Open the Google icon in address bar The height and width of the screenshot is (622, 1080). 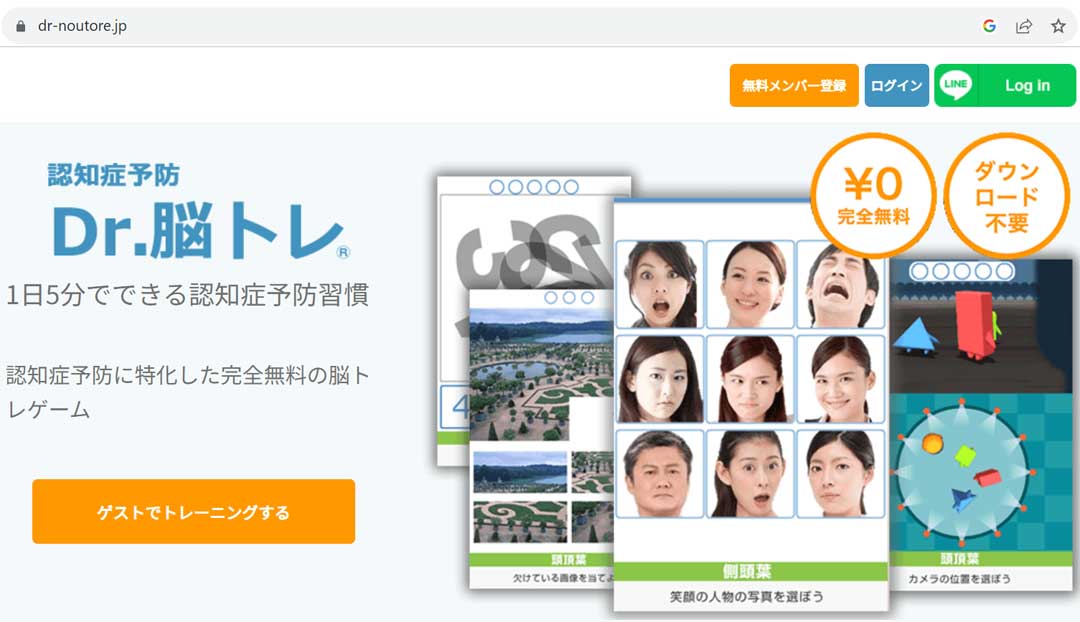point(989,26)
